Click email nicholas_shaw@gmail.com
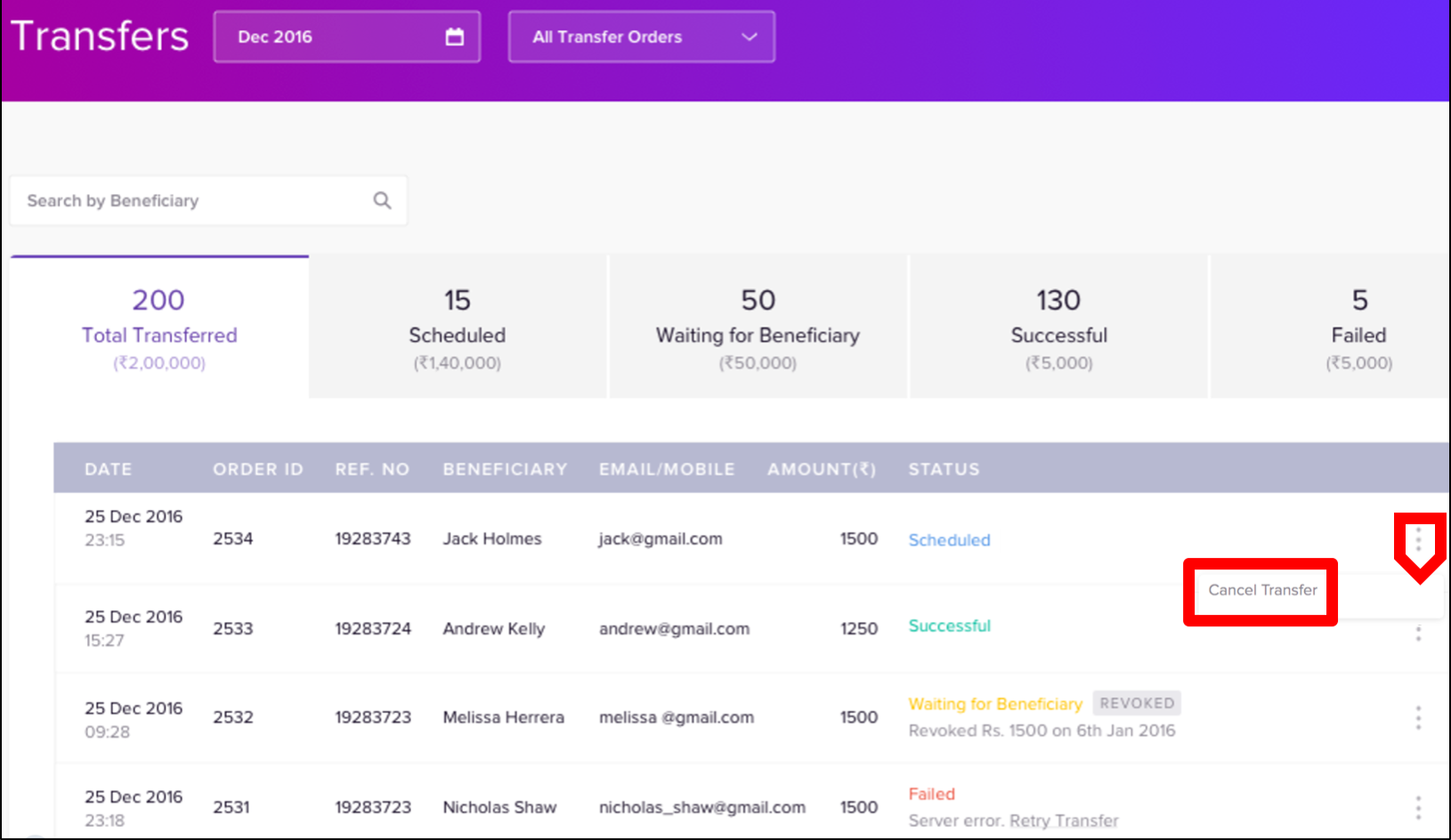 coord(702,807)
